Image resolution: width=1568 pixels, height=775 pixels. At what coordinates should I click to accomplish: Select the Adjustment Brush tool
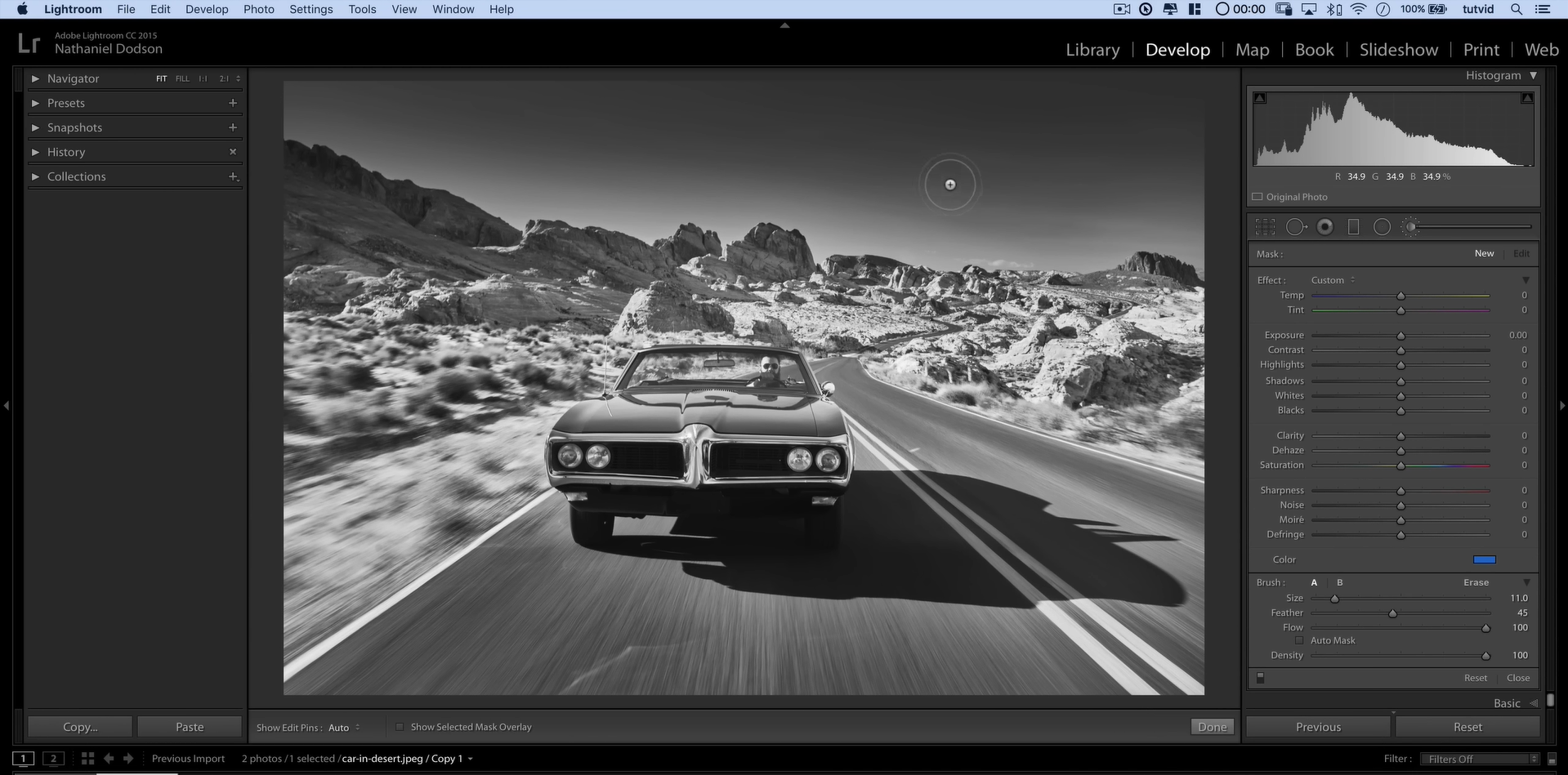click(1410, 226)
